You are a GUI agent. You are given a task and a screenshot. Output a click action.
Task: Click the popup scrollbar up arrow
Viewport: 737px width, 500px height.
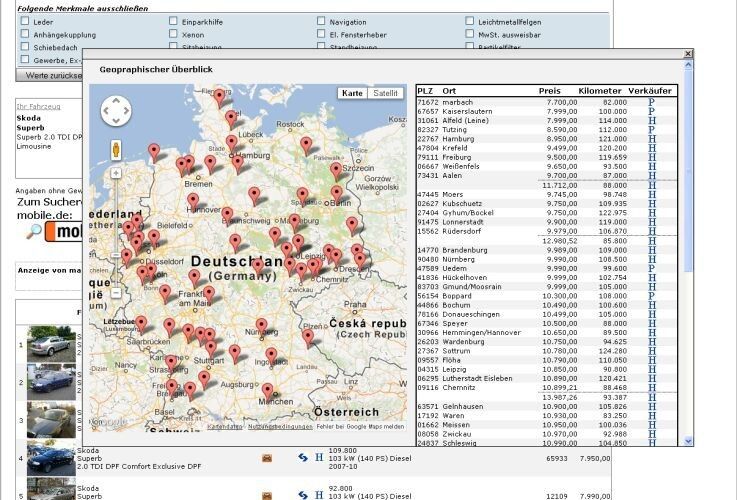pyautogui.click(x=689, y=65)
